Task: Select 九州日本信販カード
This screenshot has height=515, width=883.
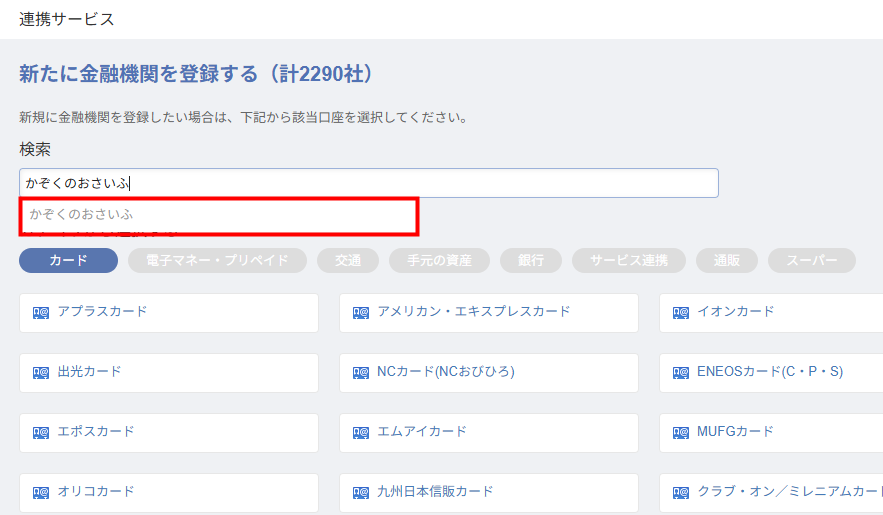Action: point(489,493)
